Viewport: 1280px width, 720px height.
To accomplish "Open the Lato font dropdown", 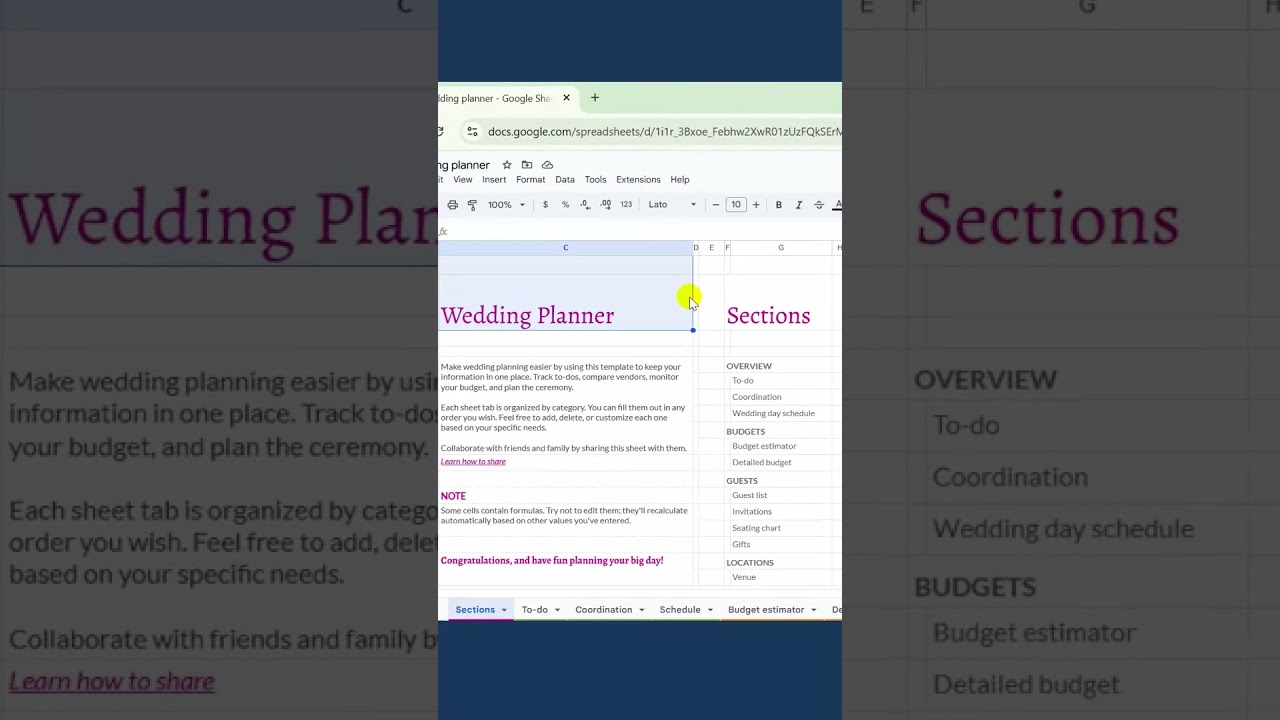I will pyautogui.click(x=672, y=205).
